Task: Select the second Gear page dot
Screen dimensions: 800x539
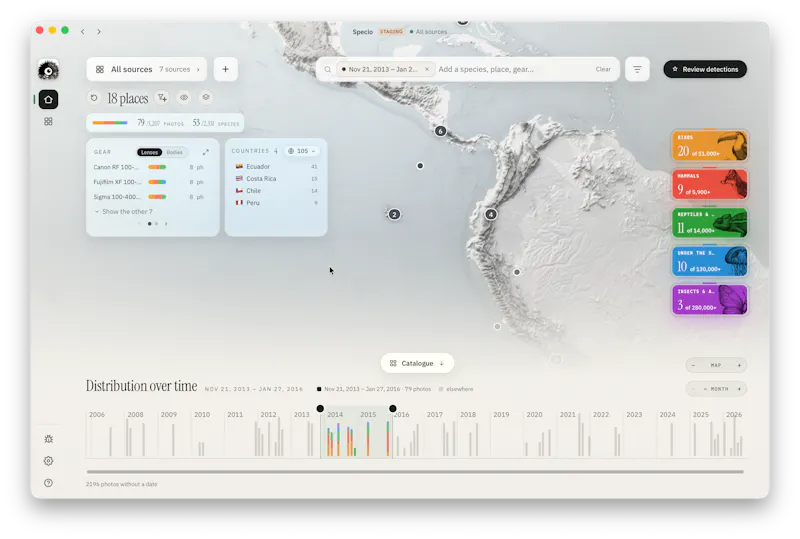Action: click(156, 224)
